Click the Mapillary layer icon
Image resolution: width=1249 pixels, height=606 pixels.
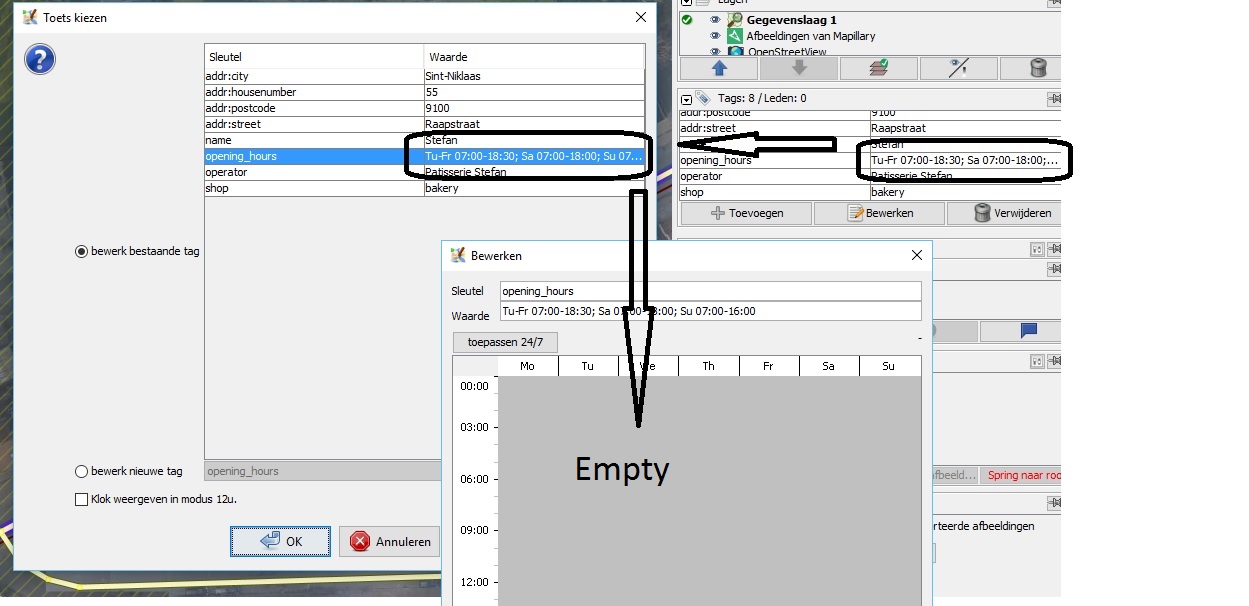(x=735, y=36)
